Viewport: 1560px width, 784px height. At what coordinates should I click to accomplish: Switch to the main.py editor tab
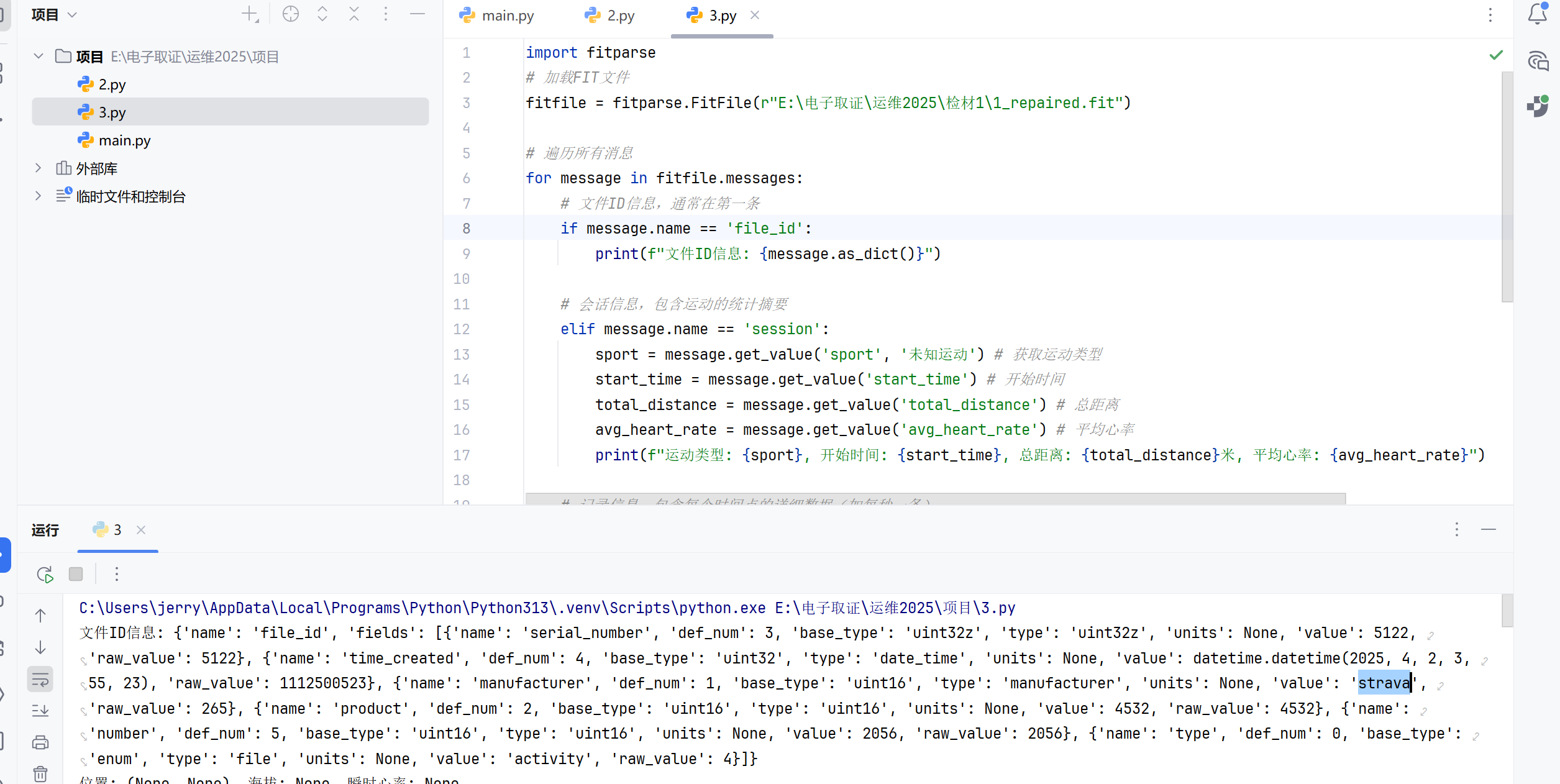(496, 16)
